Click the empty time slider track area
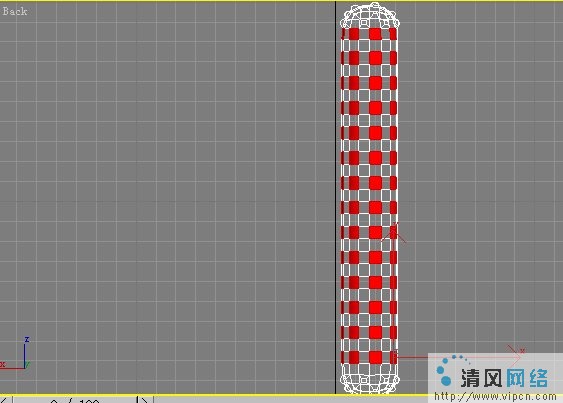The image size is (563, 403). coord(287,400)
